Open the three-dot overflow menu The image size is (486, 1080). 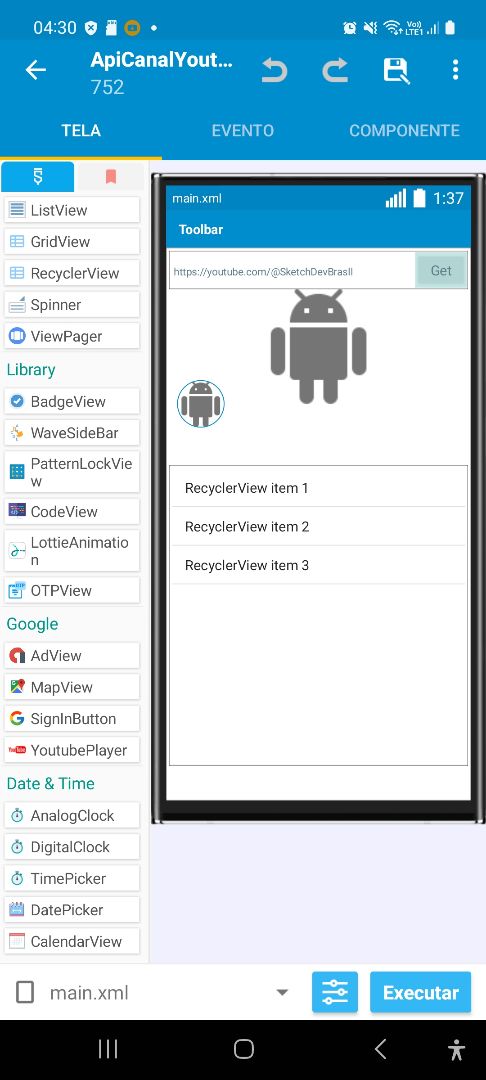[455, 70]
